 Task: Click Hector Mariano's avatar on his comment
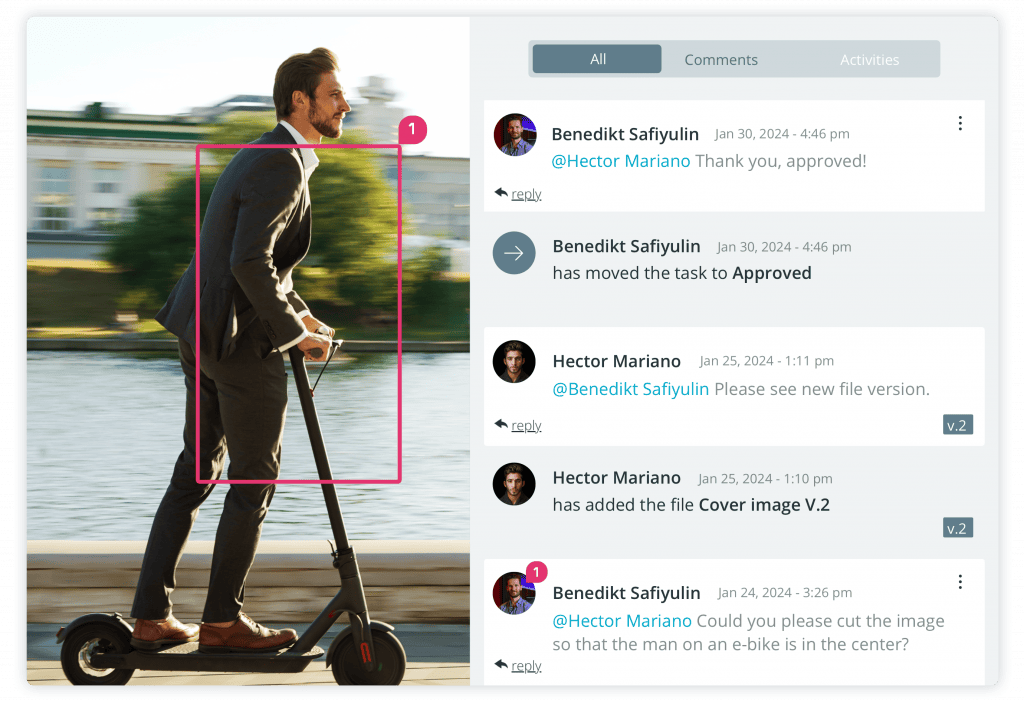coord(514,362)
